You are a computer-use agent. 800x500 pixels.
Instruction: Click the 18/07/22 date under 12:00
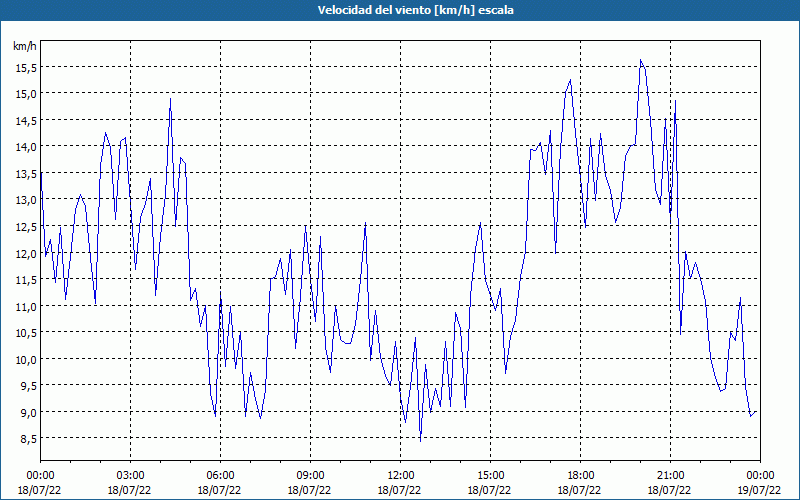(399, 490)
